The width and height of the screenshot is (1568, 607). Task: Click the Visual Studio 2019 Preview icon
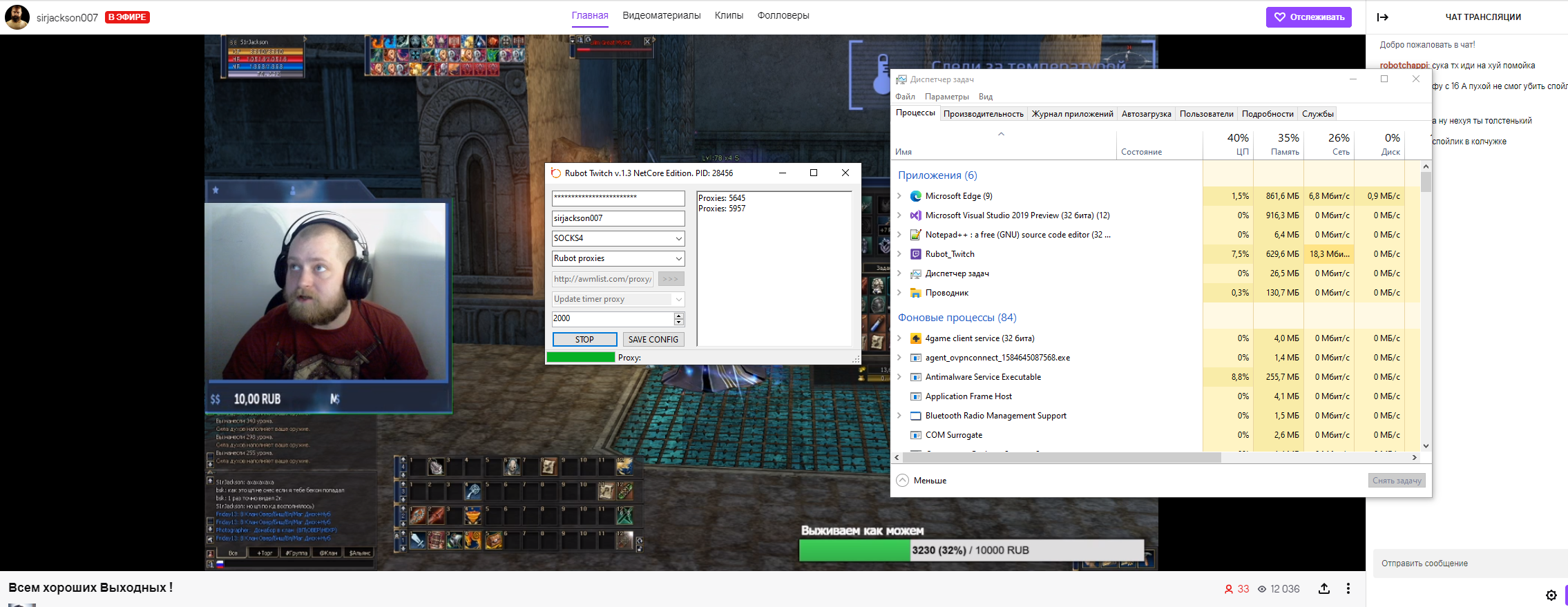pos(915,215)
